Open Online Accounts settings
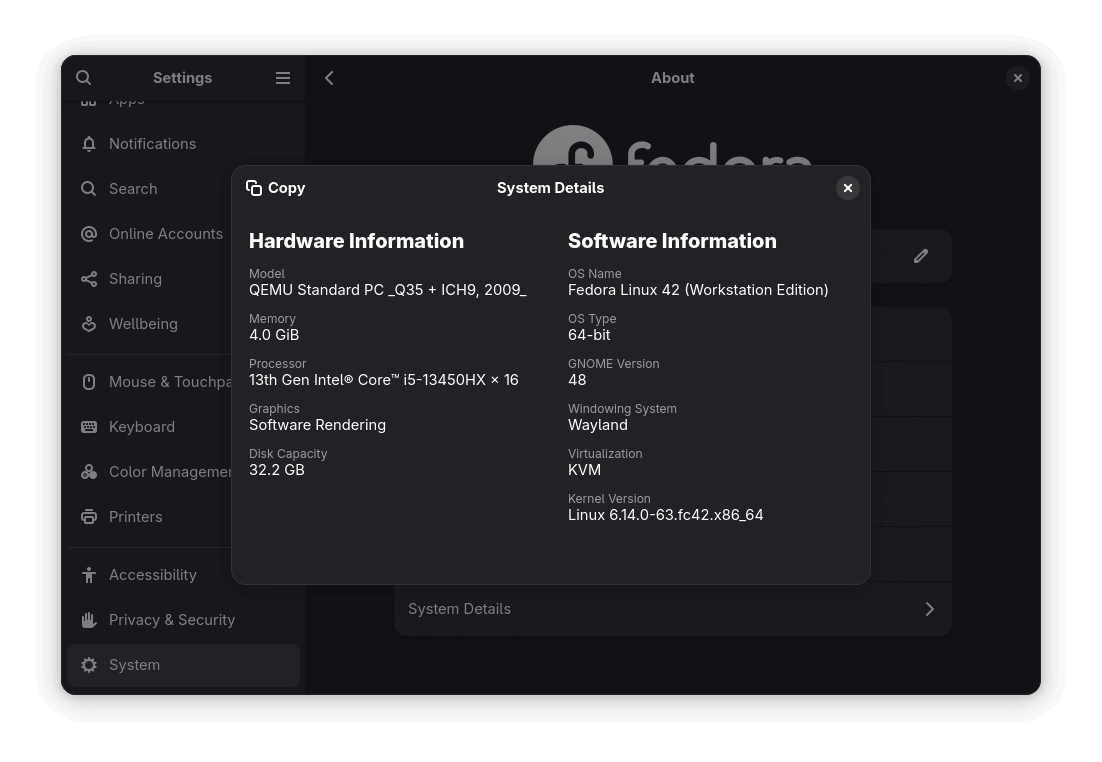Screen dimensions: 1102x762 (166, 233)
